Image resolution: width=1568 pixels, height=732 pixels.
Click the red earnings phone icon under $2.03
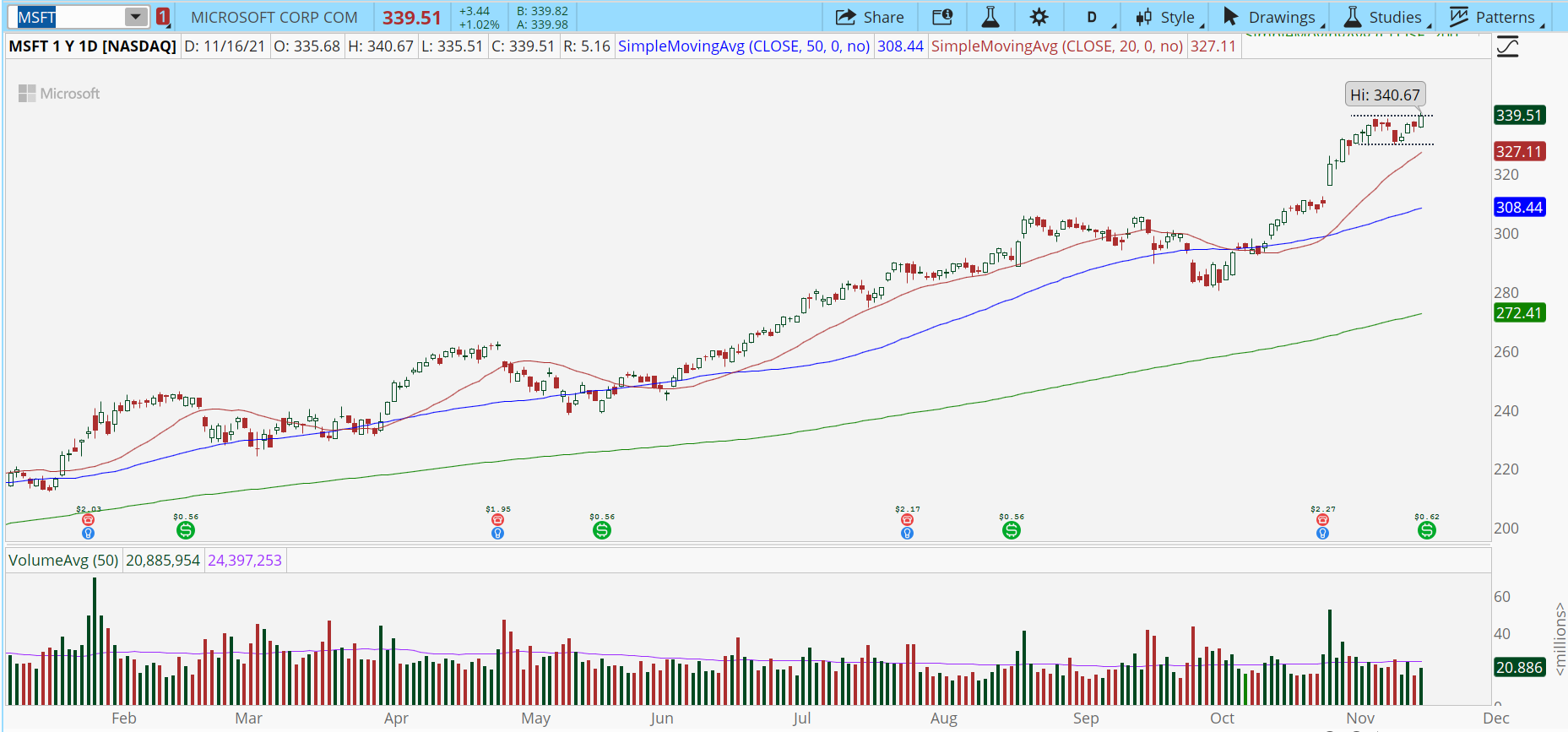click(88, 520)
